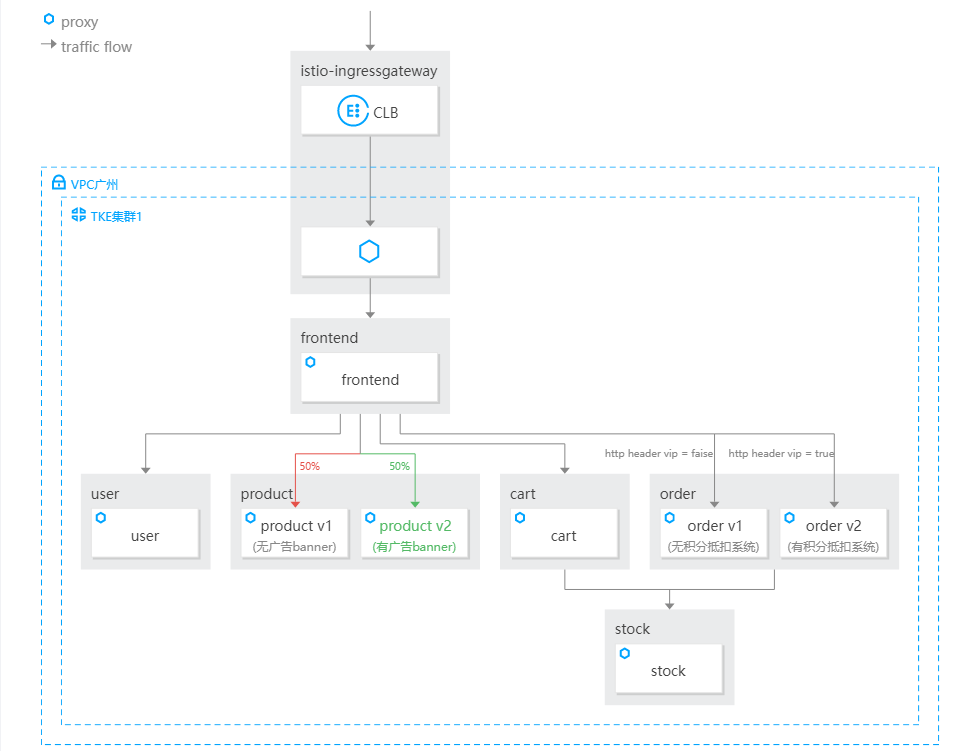Click the proxy icon on order v2

[x=789, y=518]
